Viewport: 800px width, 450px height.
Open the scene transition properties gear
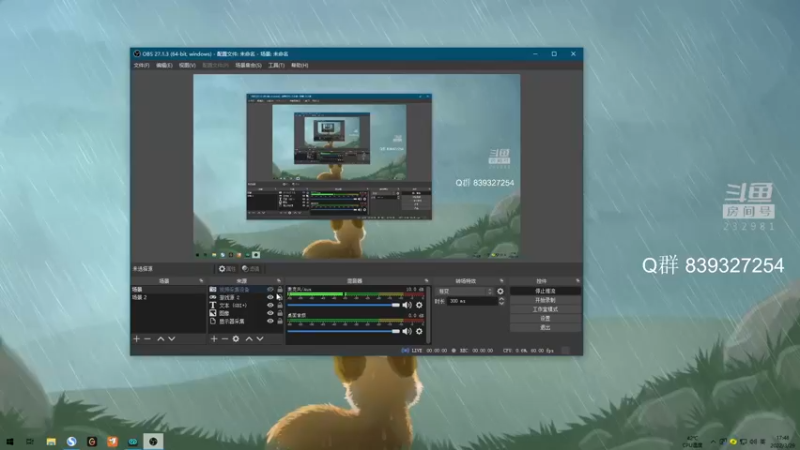tap(500, 291)
